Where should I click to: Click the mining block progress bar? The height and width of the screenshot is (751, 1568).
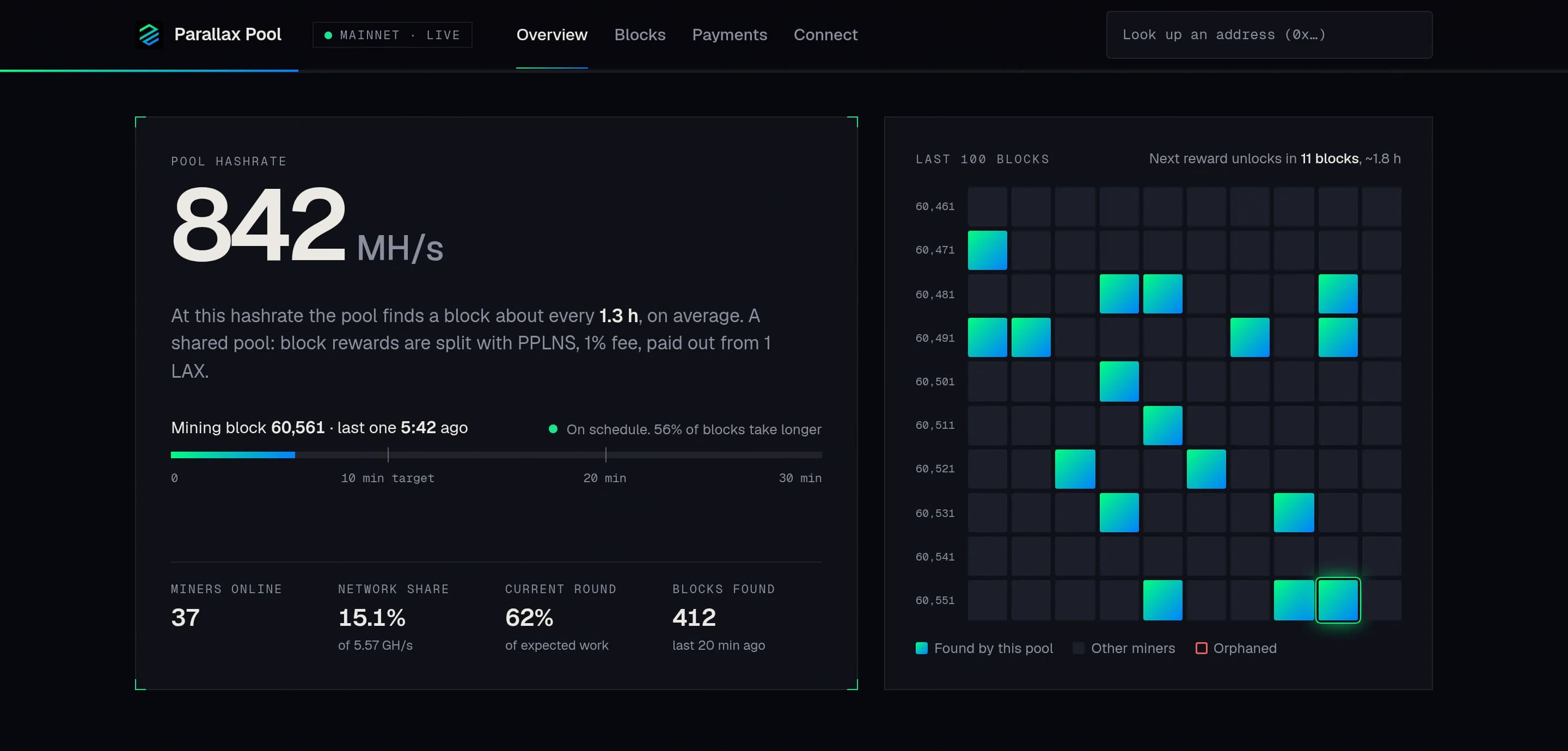(x=496, y=454)
